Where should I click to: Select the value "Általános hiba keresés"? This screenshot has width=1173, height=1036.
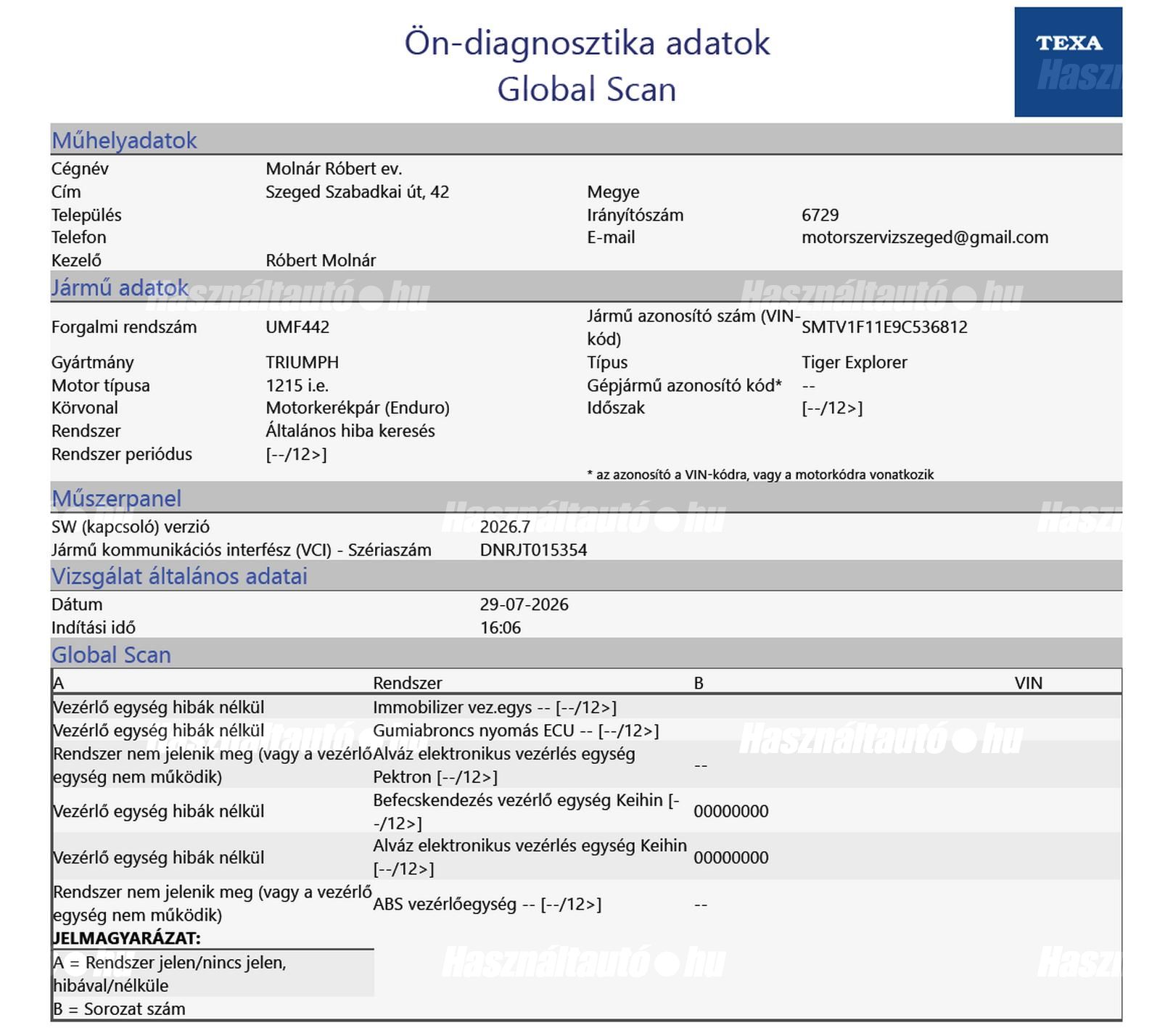coord(350,431)
